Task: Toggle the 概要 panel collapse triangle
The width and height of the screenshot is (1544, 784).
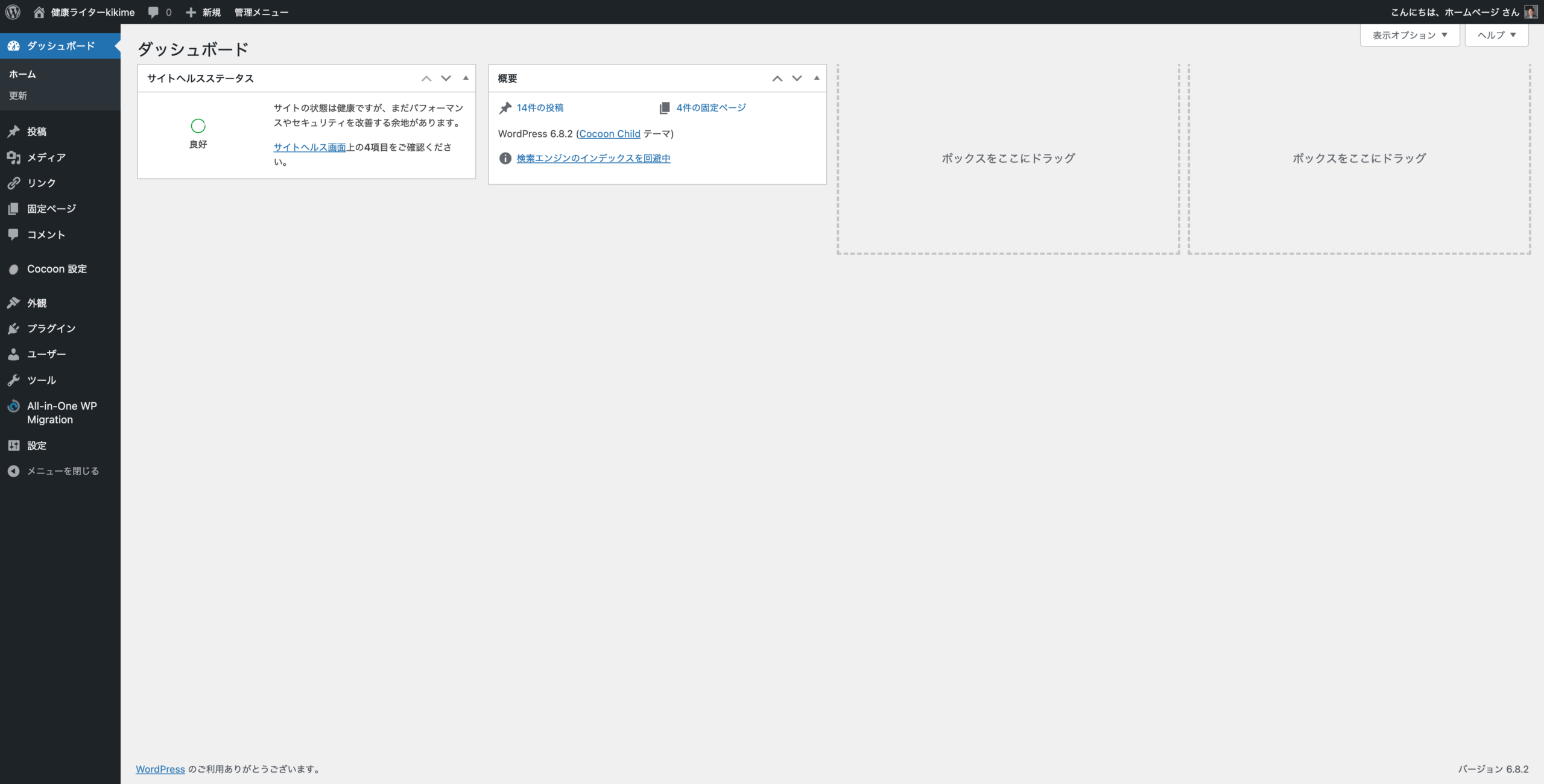Action: (817, 78)
